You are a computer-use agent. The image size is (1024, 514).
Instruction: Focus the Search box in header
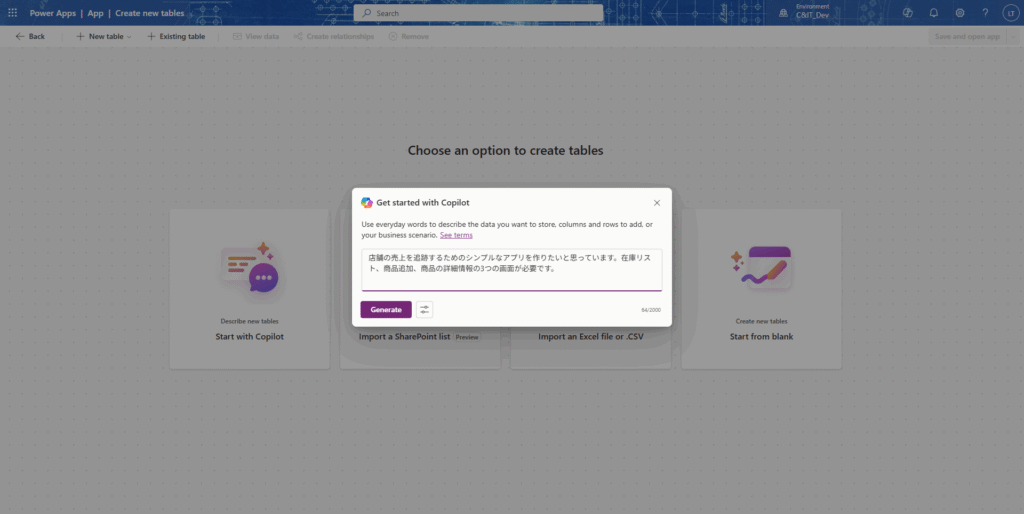click(x=478, y=13)
